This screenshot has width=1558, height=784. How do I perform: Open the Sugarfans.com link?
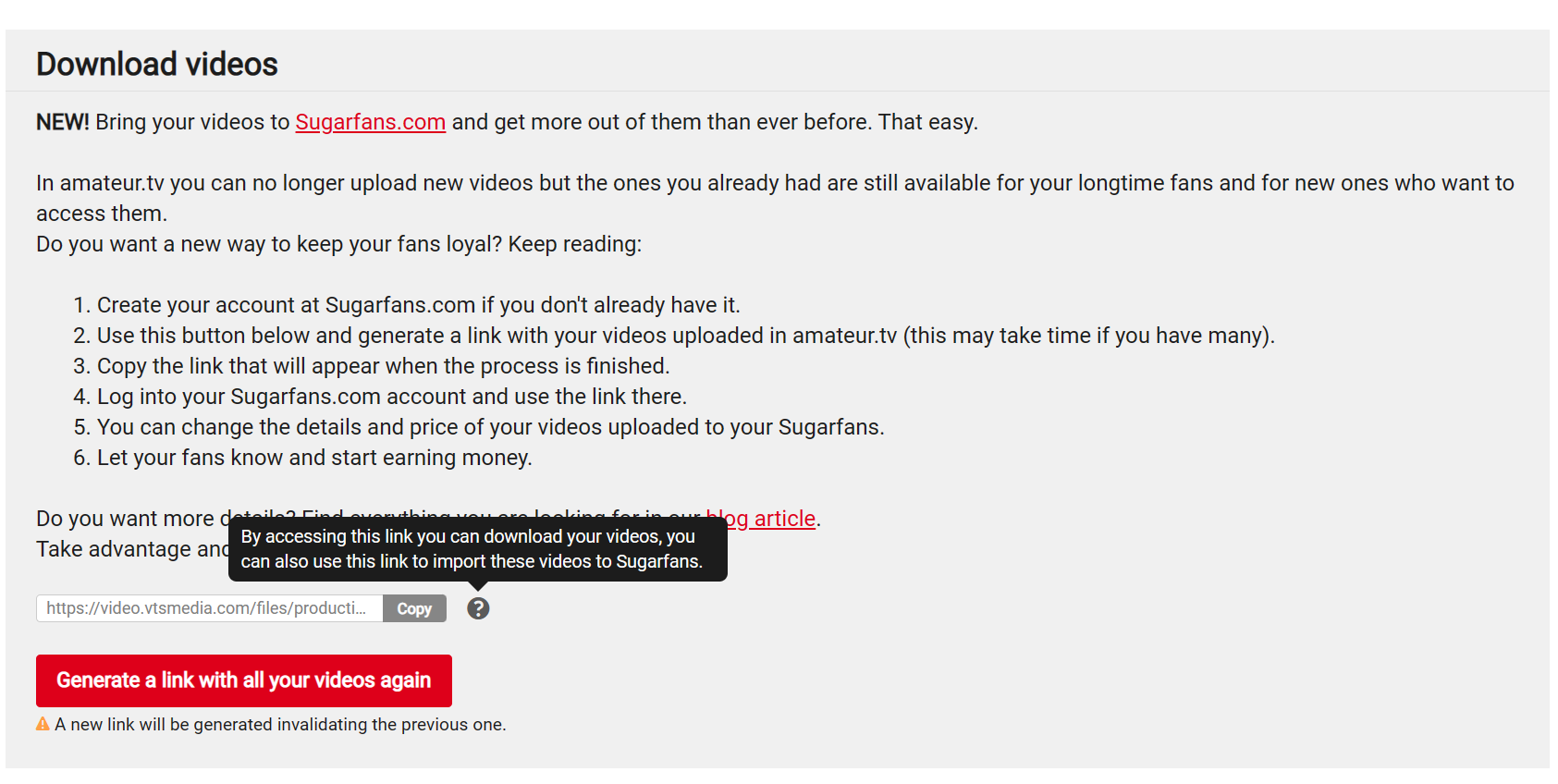point(370,122)
